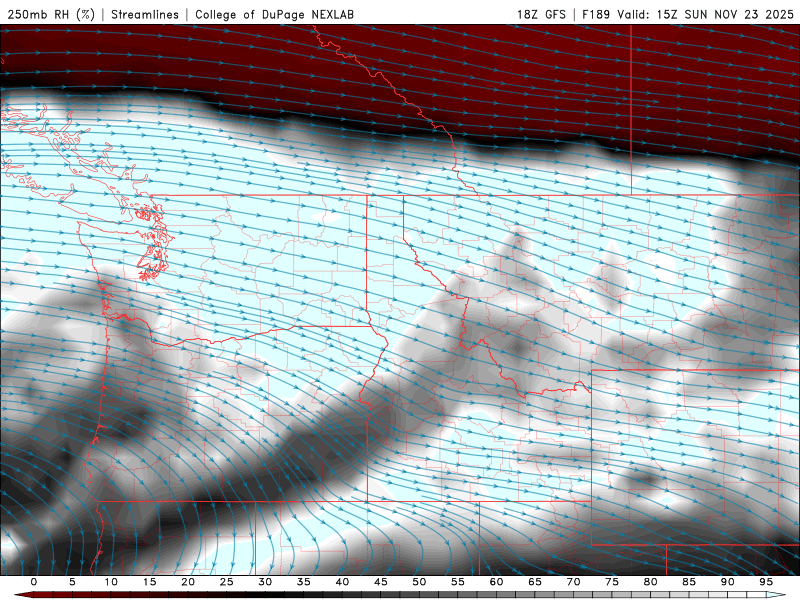Click the colorbar label "60"
The height and width of the screenshot is (600, 800).
pos(496,582)
